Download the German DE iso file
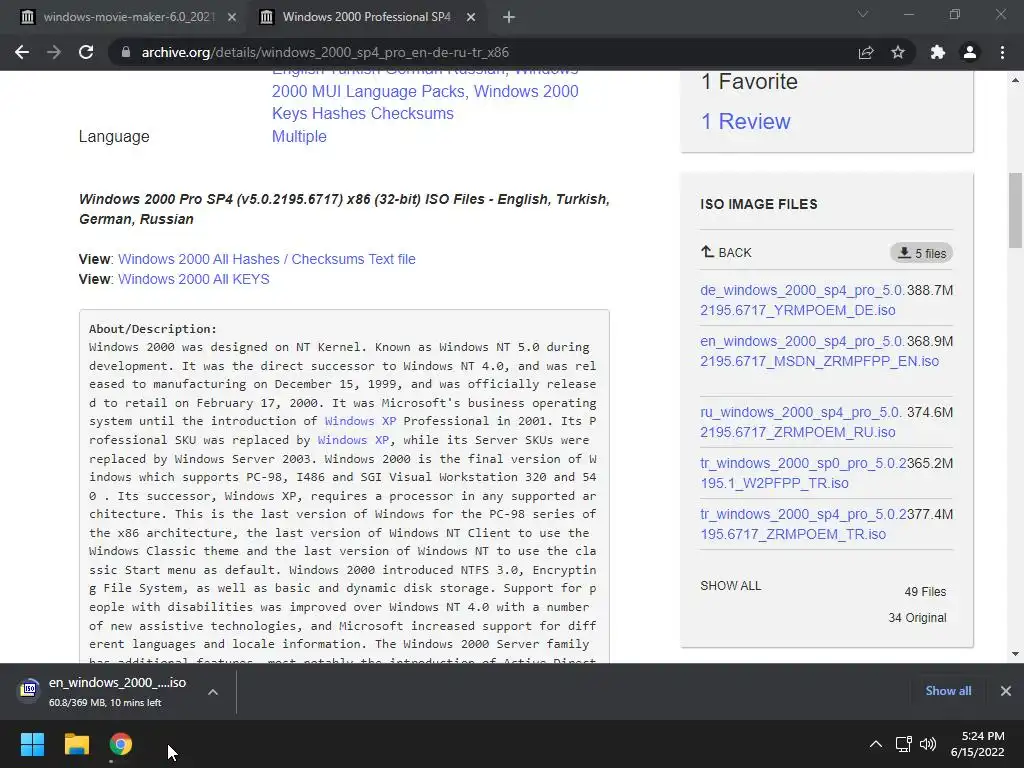Viewport: 1024px width, 768px height. (x=803, y=300)
